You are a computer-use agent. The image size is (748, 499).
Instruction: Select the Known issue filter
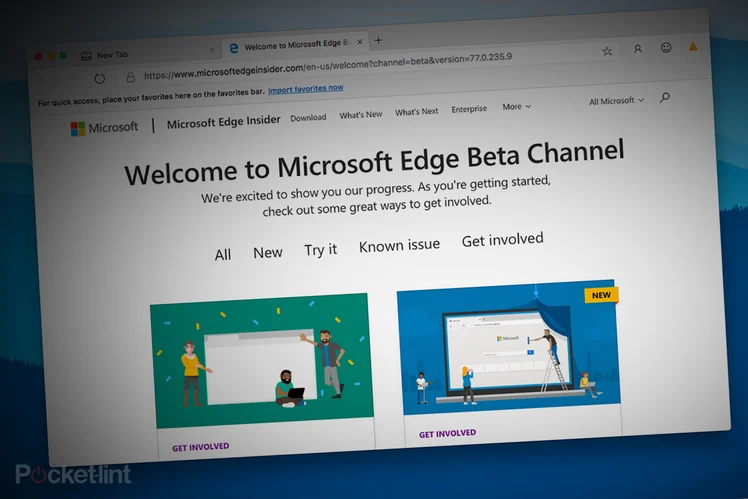point(399,246)
